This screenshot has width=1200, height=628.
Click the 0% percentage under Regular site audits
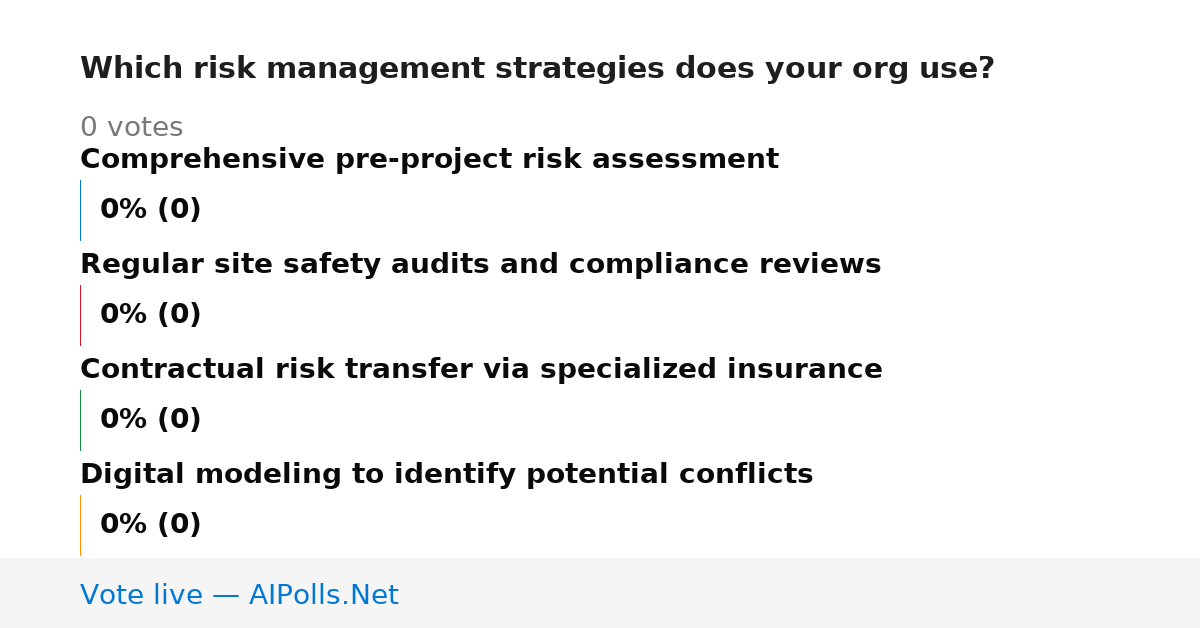click(123, 315)
